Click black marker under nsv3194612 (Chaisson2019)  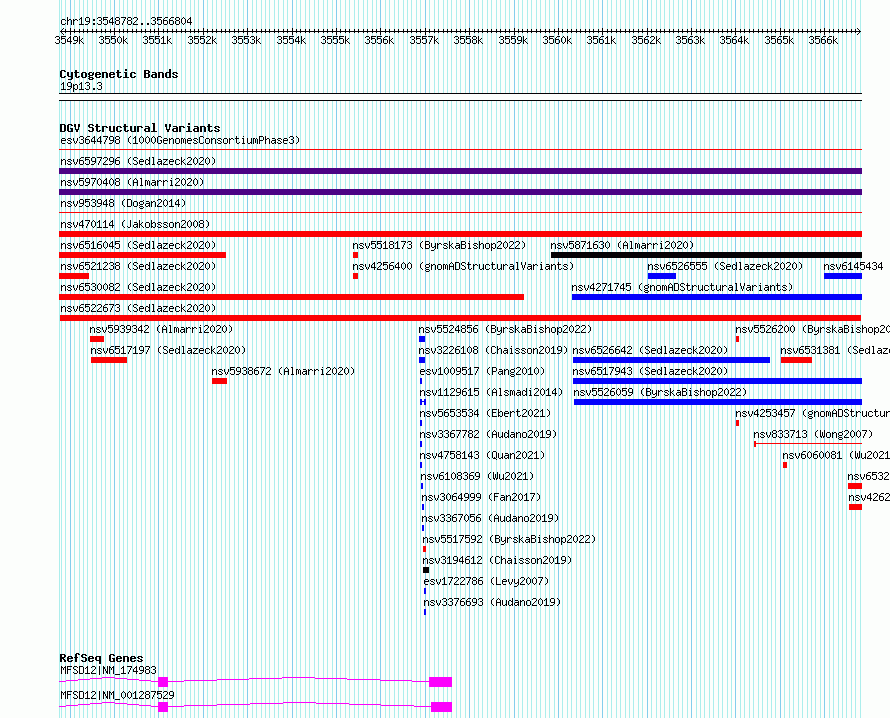(426, 570)
